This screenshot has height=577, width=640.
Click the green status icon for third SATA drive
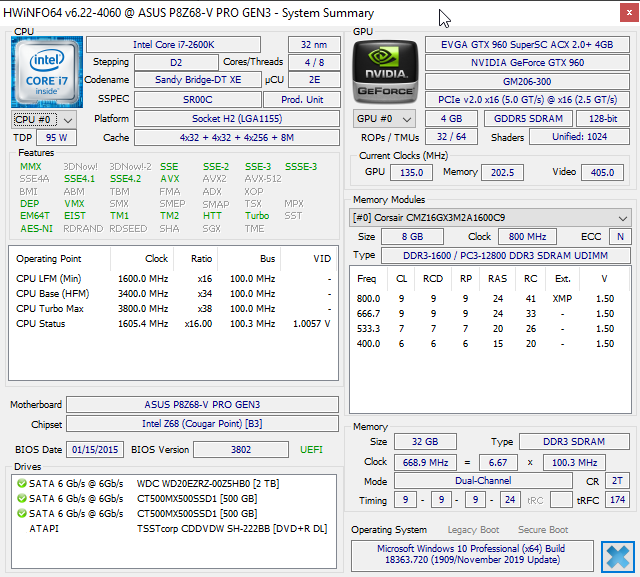(22, 513)
